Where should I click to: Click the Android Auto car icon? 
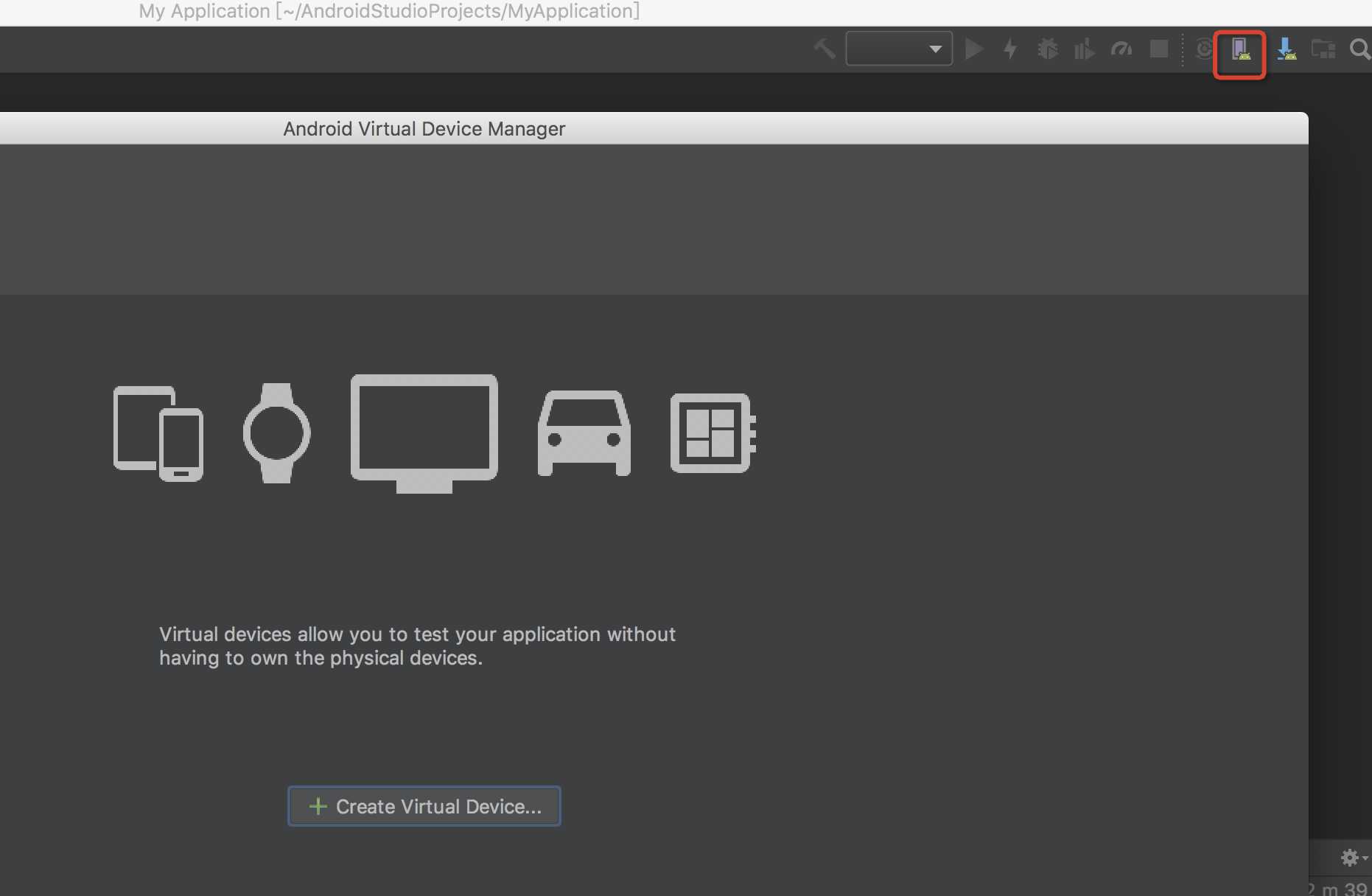tap(584, 433)
